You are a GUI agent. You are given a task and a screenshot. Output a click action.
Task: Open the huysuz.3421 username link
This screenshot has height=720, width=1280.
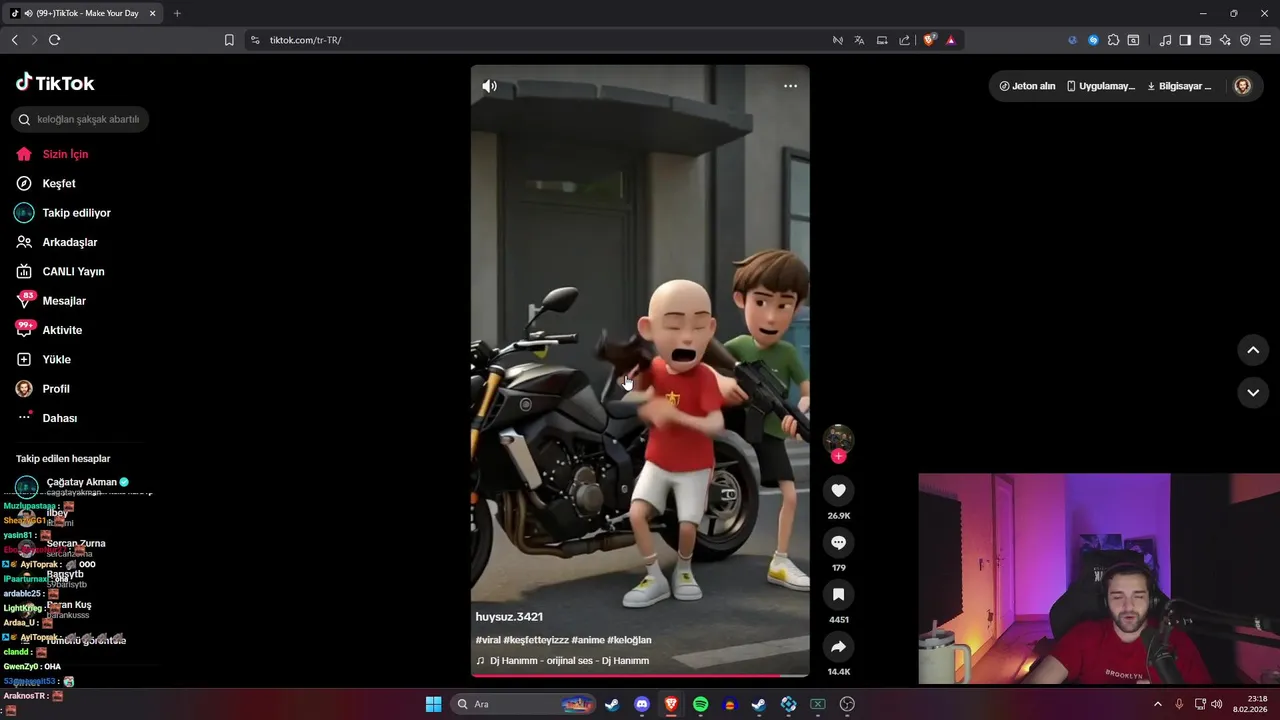pyautogui.click(x=509, y=617)
